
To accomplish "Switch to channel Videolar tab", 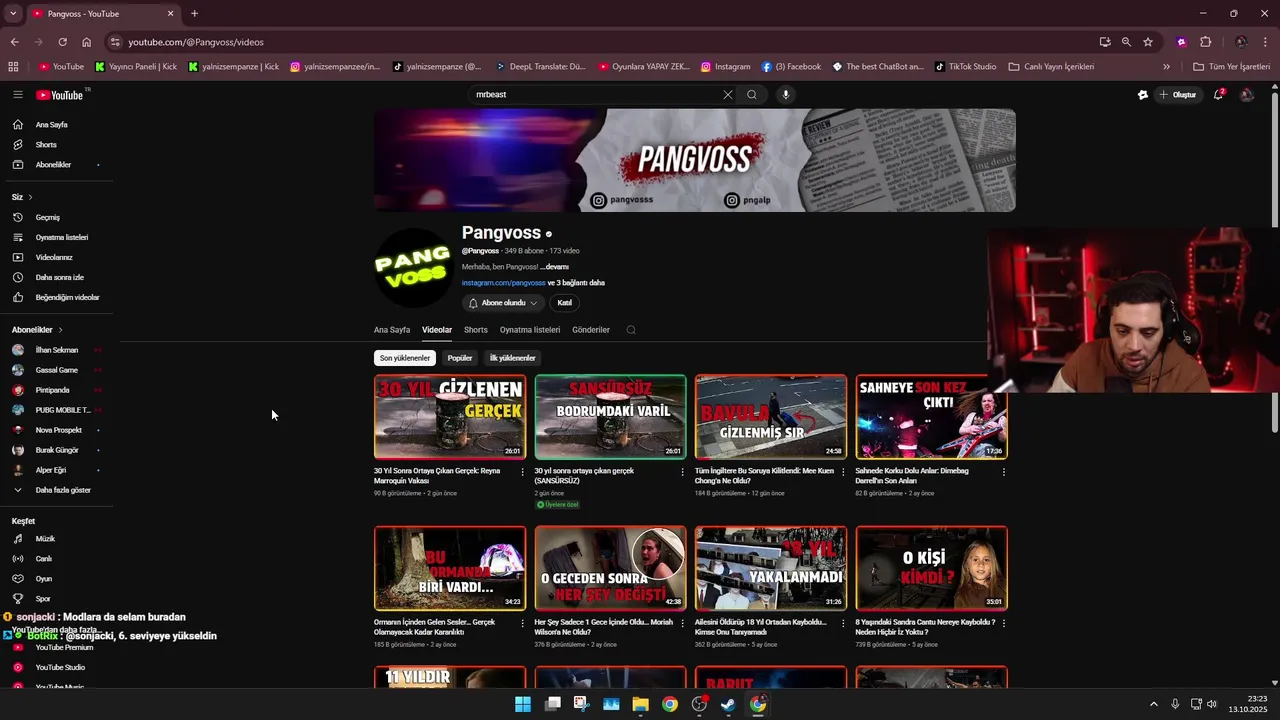I will pos(437,330).
